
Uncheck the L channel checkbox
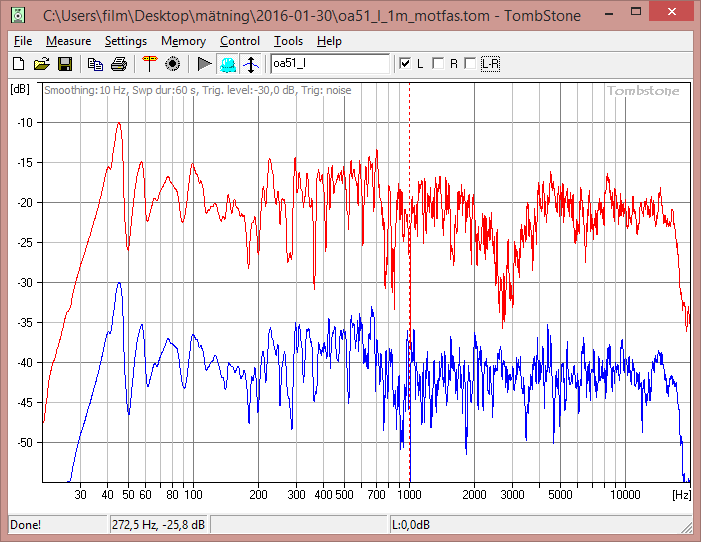point(405,64)
